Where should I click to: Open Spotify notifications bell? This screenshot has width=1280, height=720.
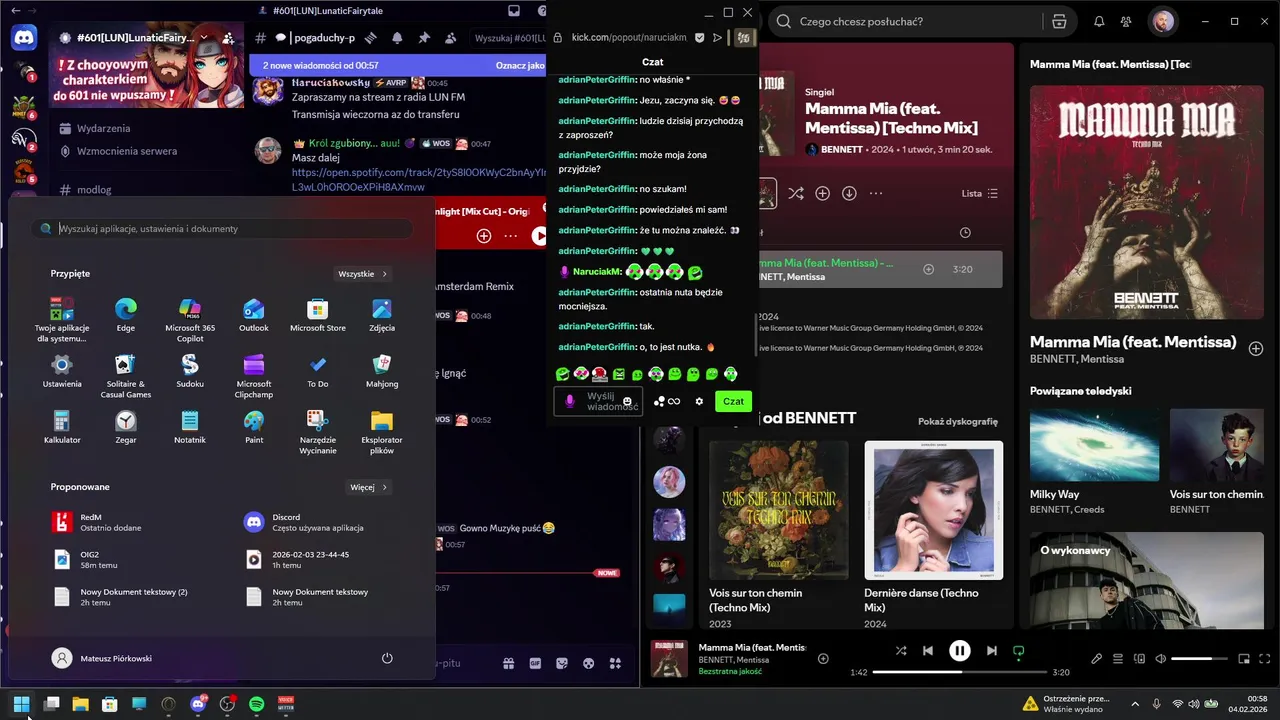click(1099, 21)
